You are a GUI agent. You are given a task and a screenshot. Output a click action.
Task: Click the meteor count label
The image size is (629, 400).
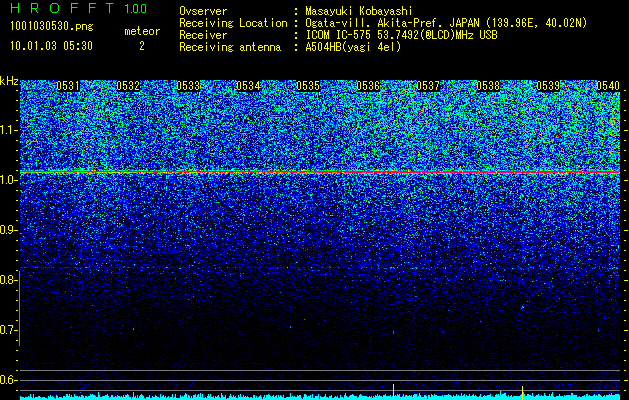coord(142,31)
